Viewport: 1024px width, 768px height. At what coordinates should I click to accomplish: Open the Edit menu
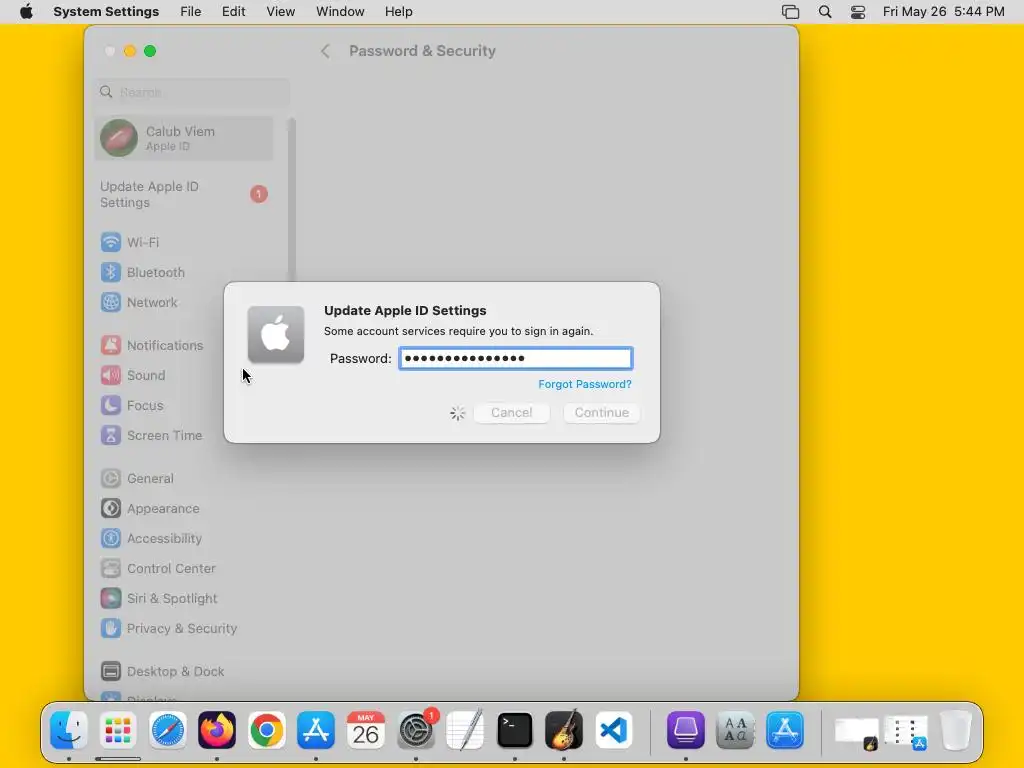tap(233, 12)
